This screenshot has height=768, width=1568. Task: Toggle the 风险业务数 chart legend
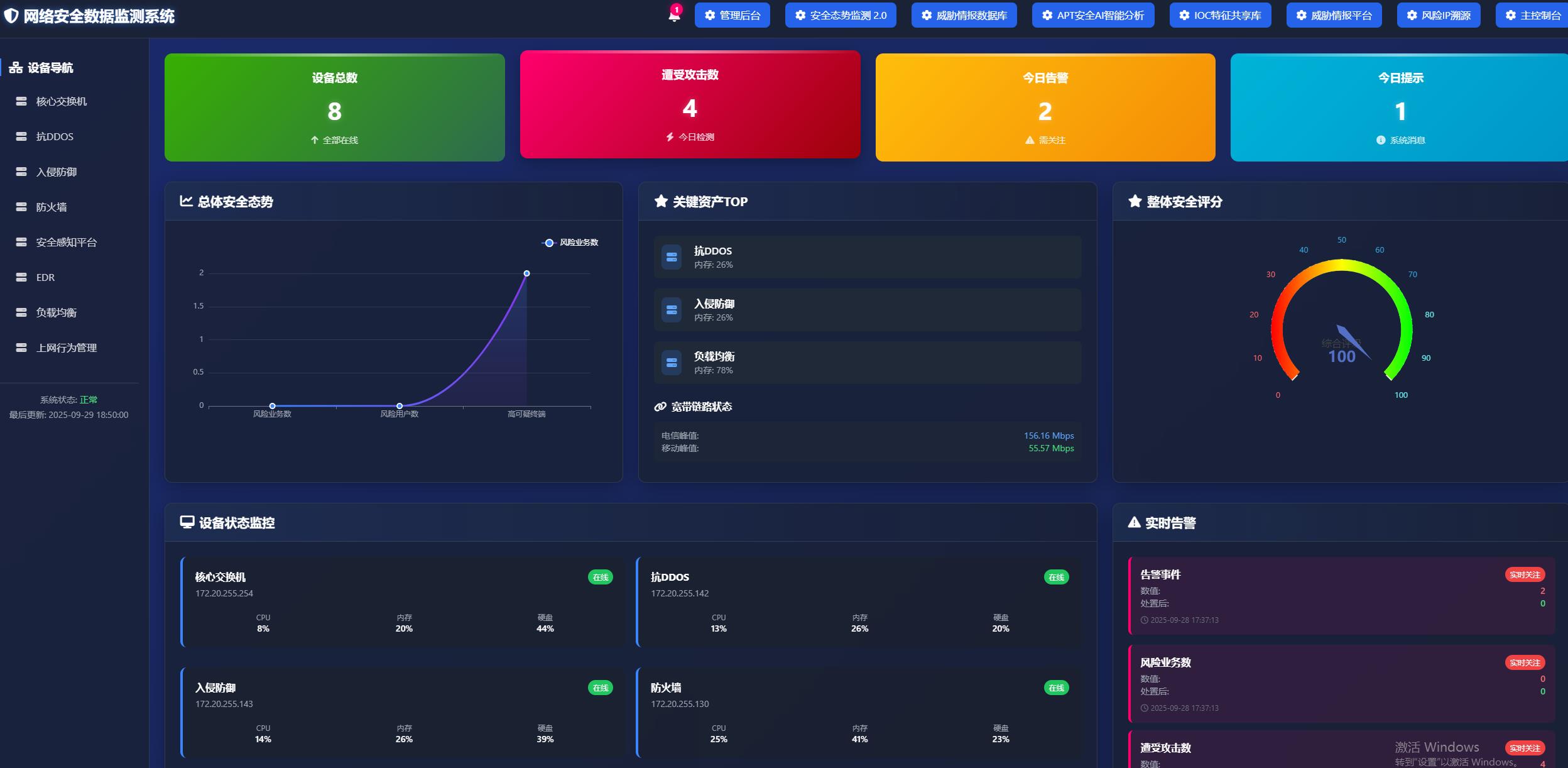(x=570, y=243)
